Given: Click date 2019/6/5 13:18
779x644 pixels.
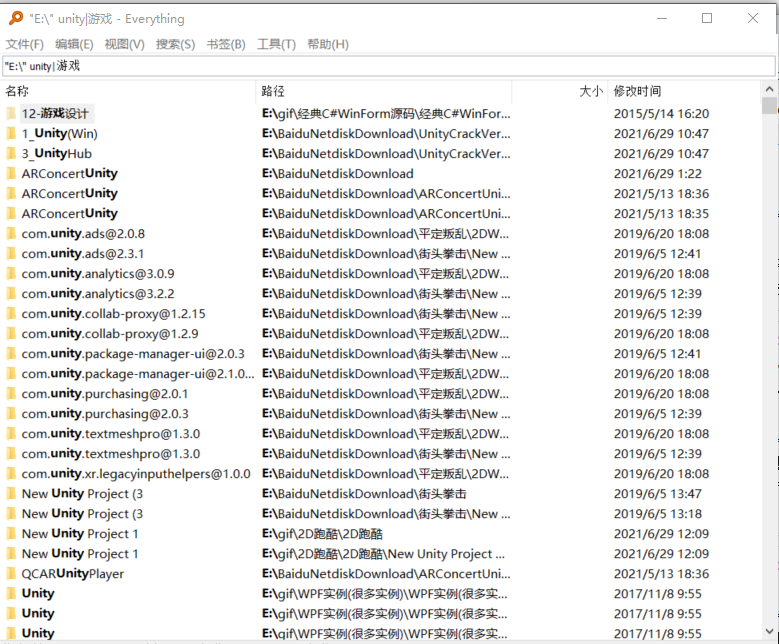Looking at the screenshot, I should pos(658,514).
